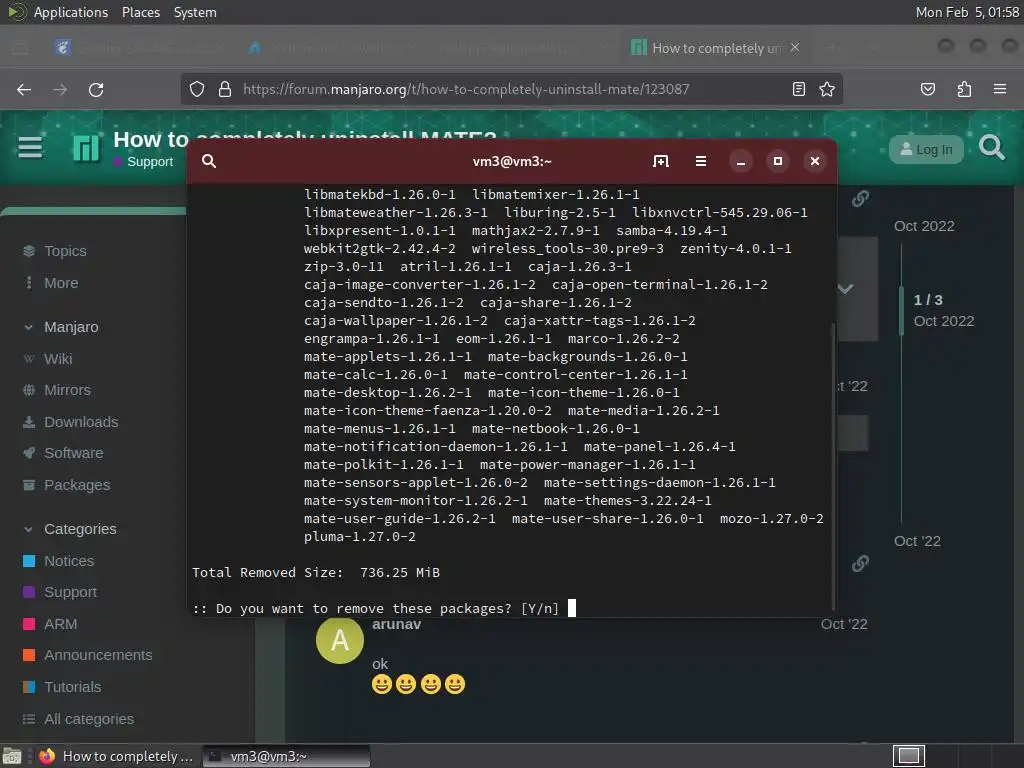Switch to Firefox in the taskbar

click(116, 756)
